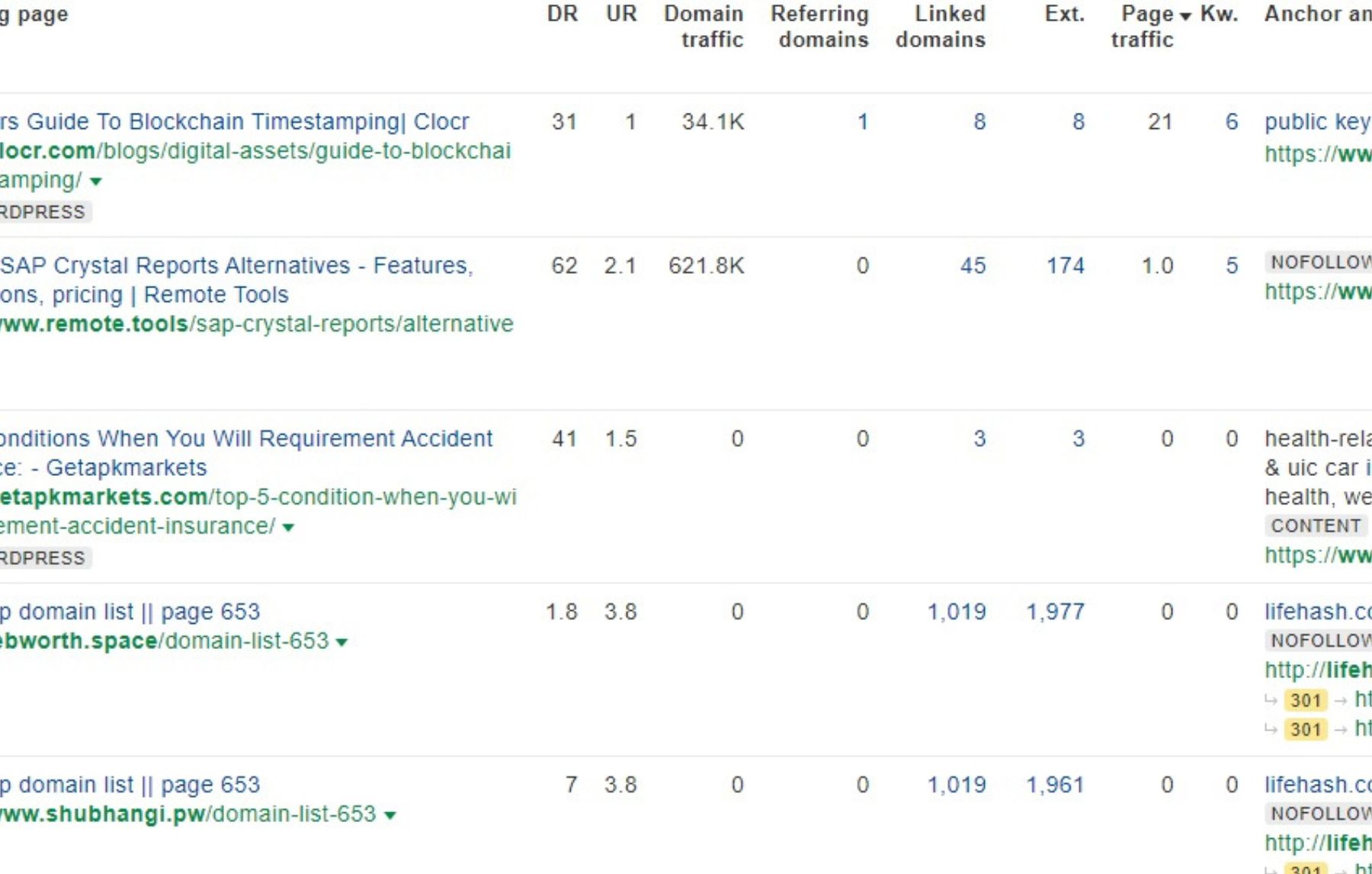Click the NOFOLLOW tag in remote.tools row

click(x=1319, y=262)
